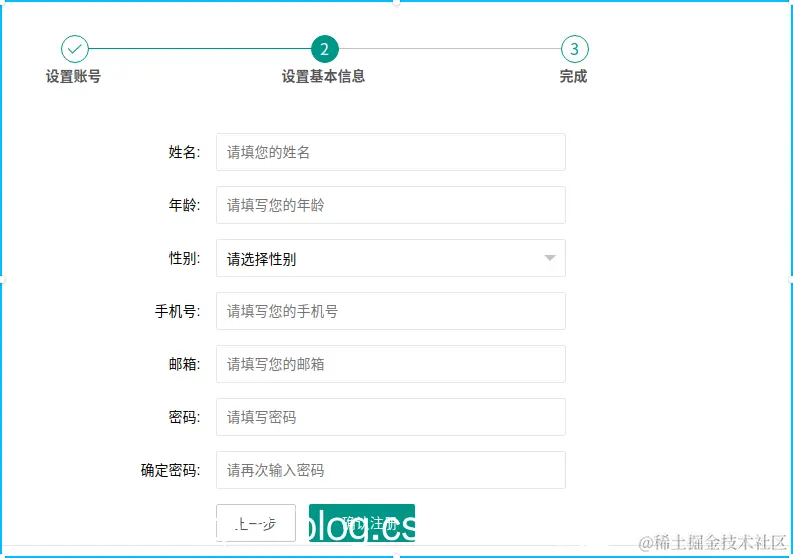The width and height of the screenshot is (793, 558).
Task: Click the 上一步 previous step button
Action: click(256, 523)
